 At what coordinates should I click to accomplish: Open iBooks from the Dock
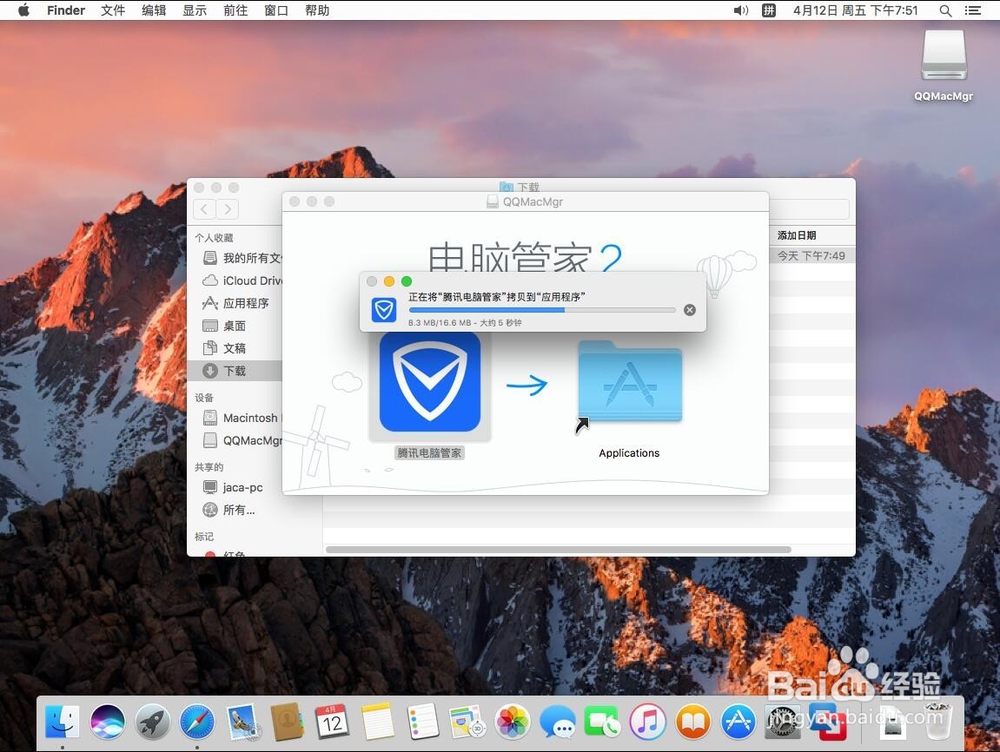coord(693,721)
